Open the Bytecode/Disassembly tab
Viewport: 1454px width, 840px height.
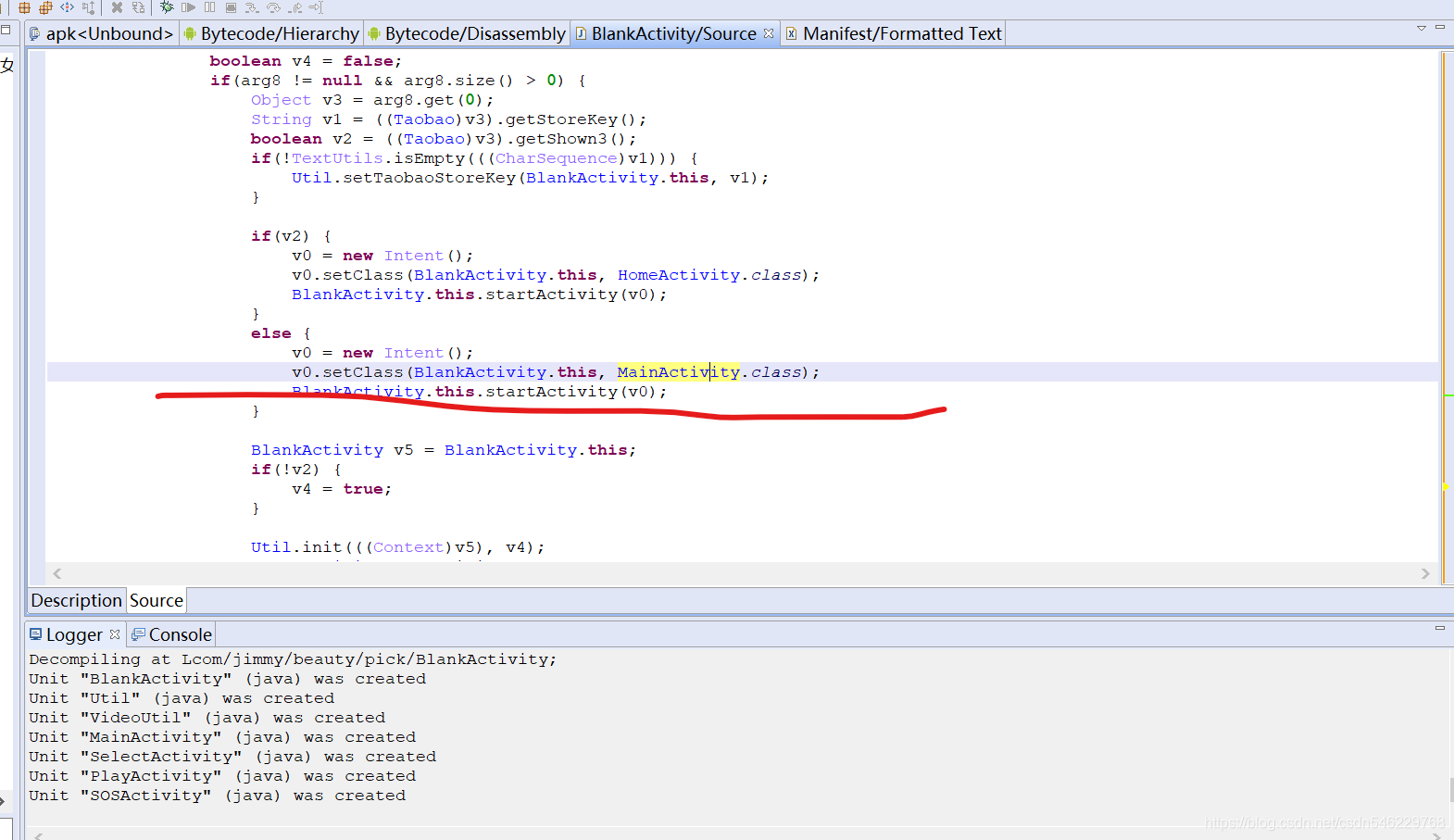tap(467, 34)
